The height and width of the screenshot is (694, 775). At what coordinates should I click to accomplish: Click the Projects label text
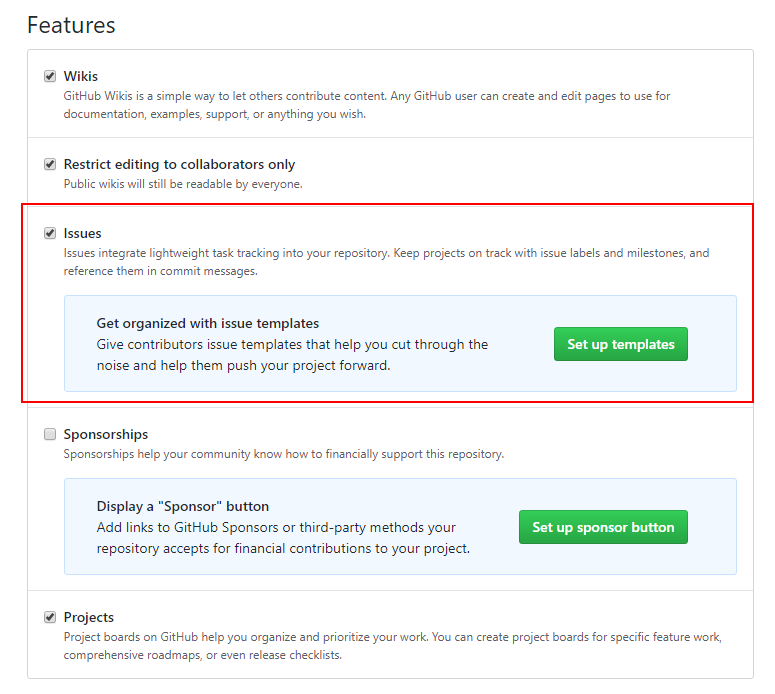[88, 617]
